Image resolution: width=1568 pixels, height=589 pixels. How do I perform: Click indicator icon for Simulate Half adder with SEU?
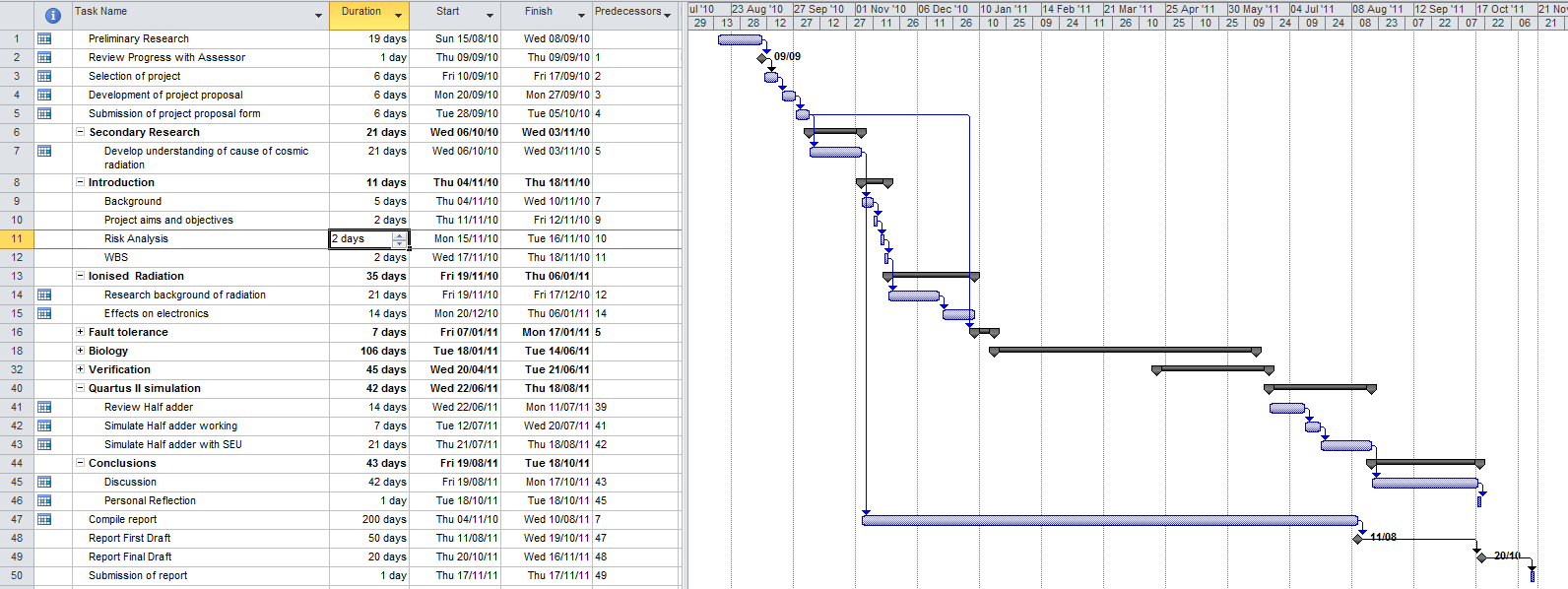pyautogui.click(x=44, y=445)
